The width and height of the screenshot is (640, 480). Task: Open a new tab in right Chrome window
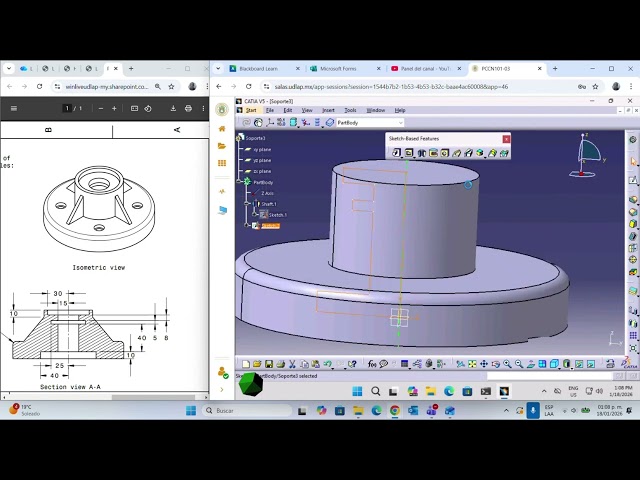point(555,69)
